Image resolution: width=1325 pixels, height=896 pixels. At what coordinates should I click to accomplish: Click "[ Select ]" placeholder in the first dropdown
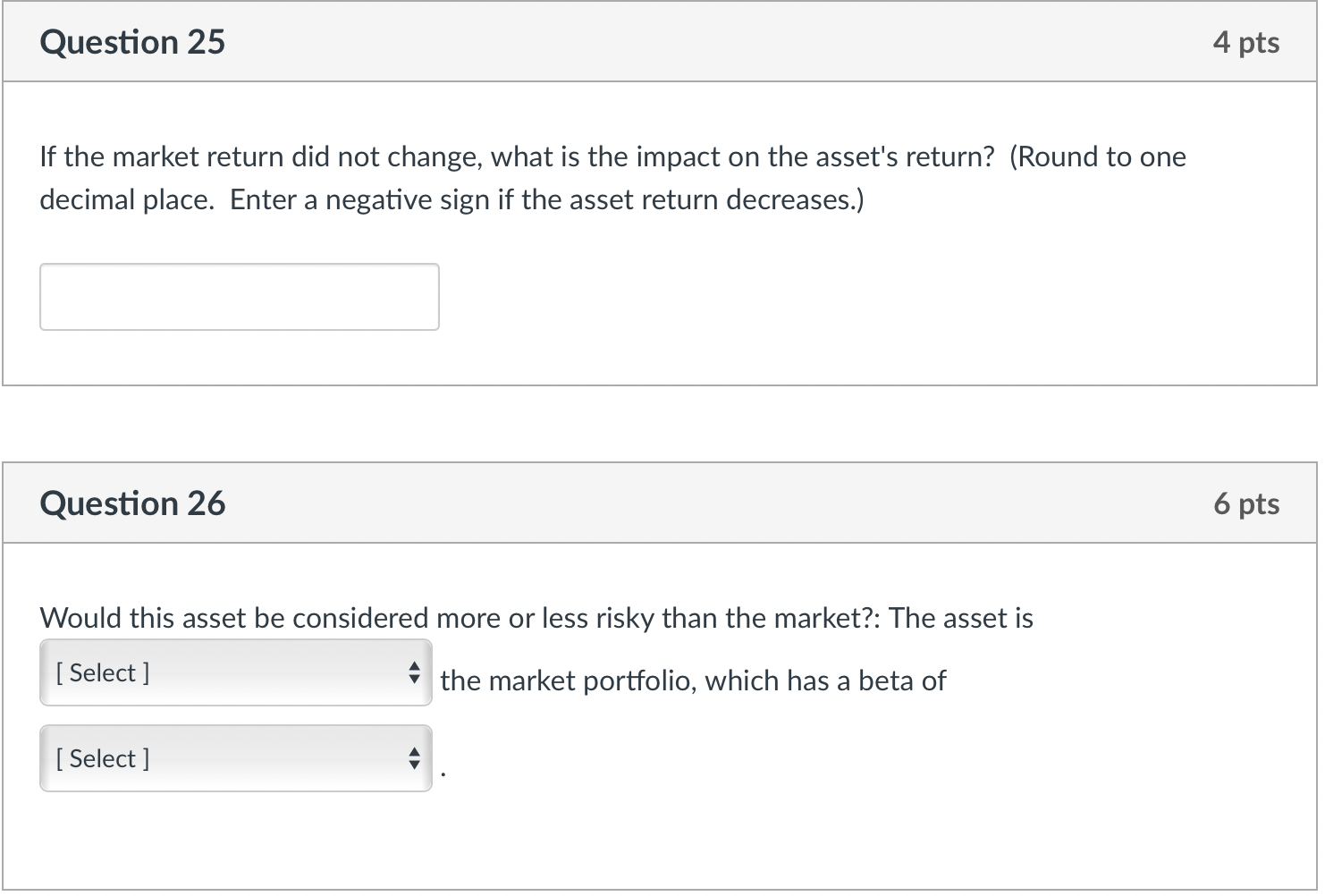pos(103,672)
